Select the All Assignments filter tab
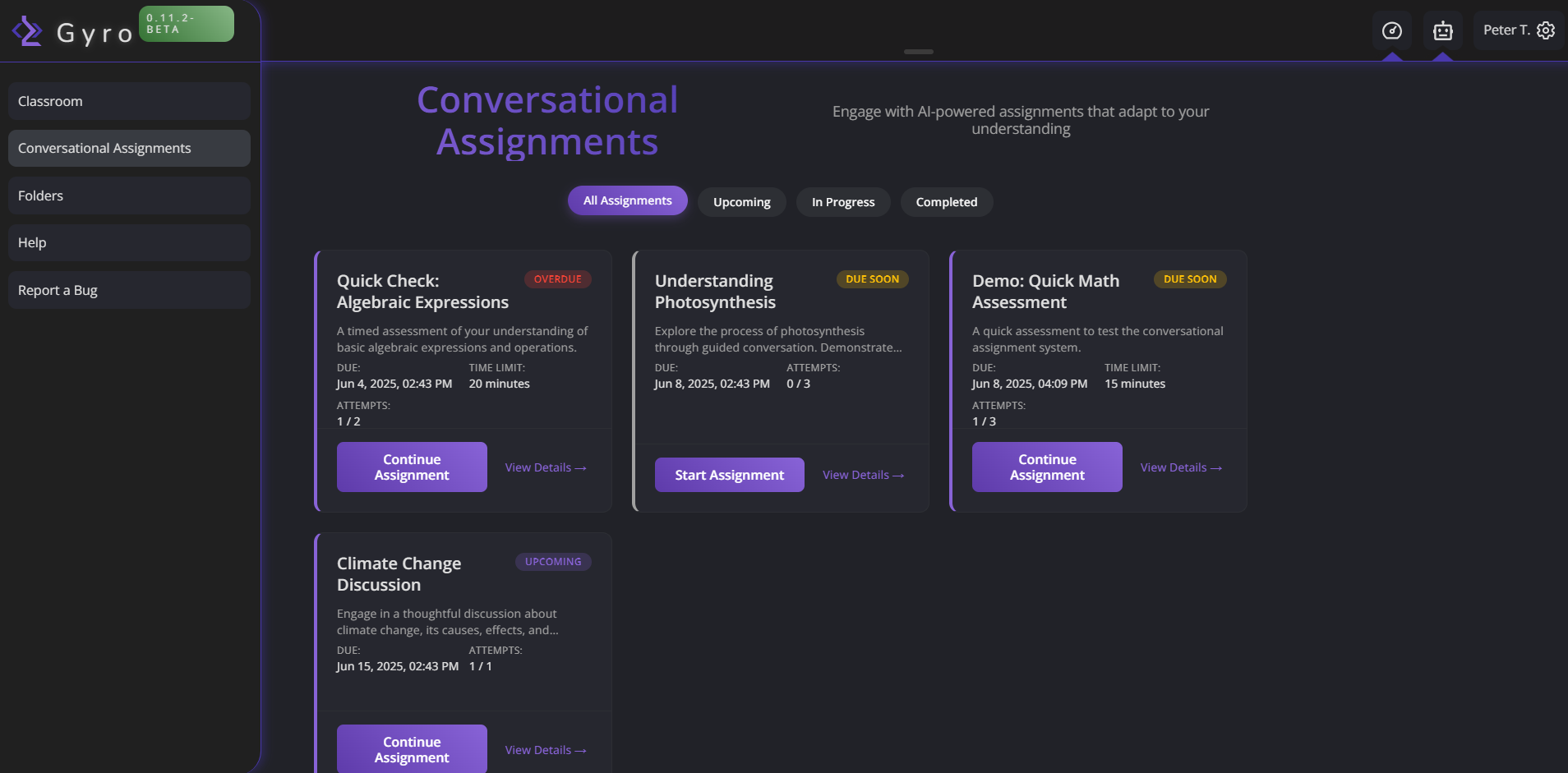 [627, 200]
